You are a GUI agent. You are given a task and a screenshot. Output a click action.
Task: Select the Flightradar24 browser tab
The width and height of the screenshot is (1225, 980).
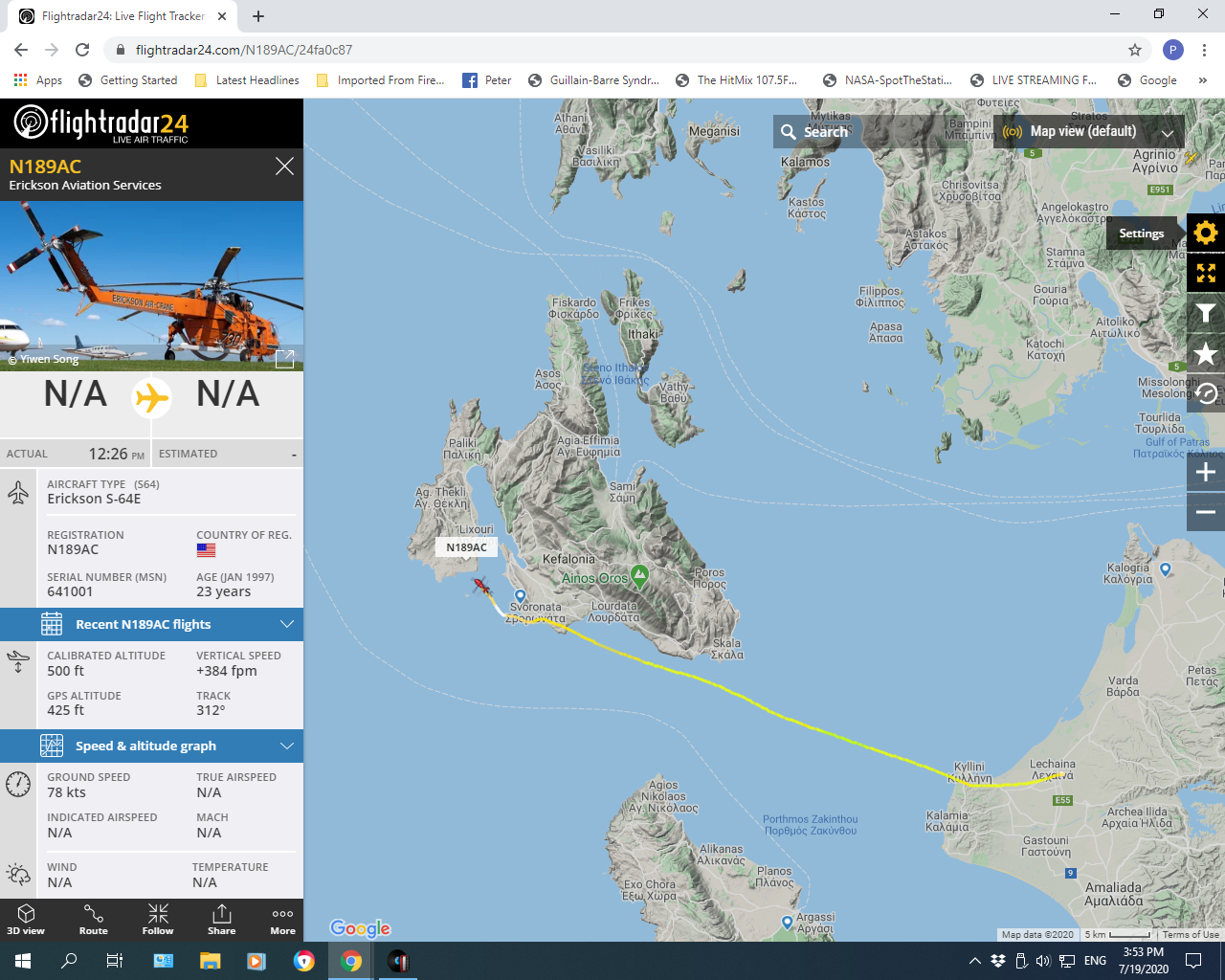coord(123,16)
